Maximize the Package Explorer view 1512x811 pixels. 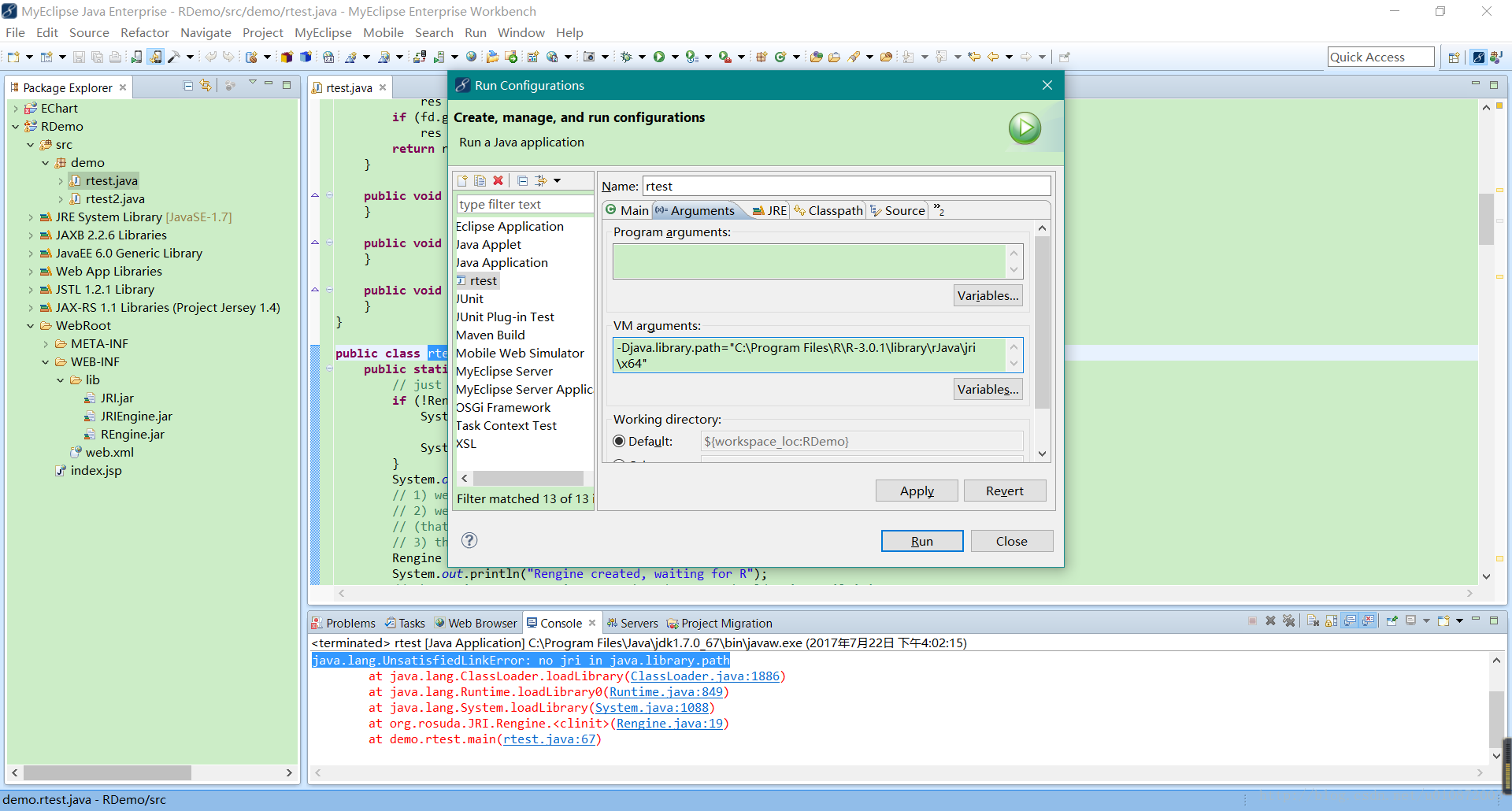coord(287,85)
